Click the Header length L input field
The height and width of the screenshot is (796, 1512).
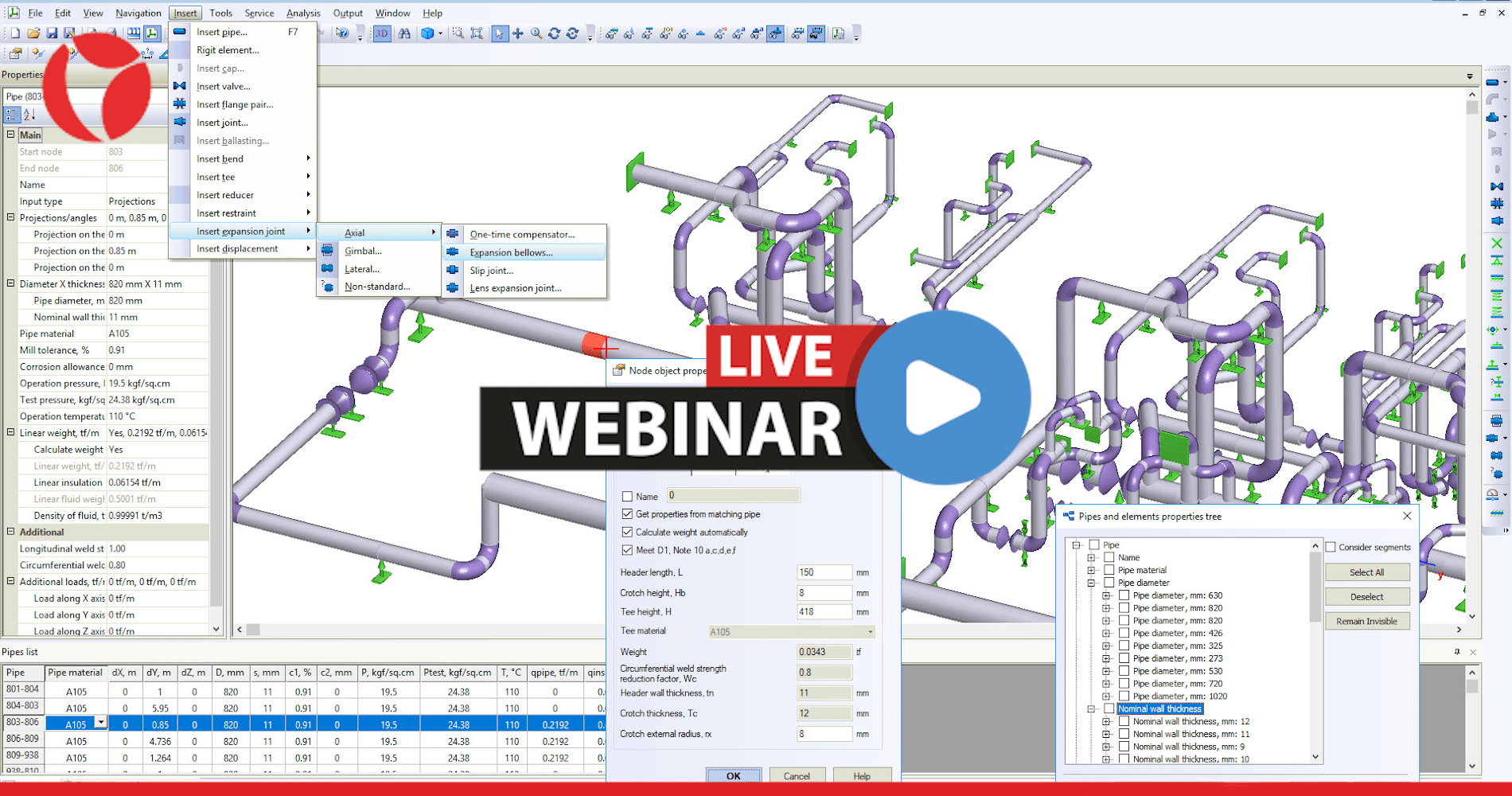click(x=824, y=572)
